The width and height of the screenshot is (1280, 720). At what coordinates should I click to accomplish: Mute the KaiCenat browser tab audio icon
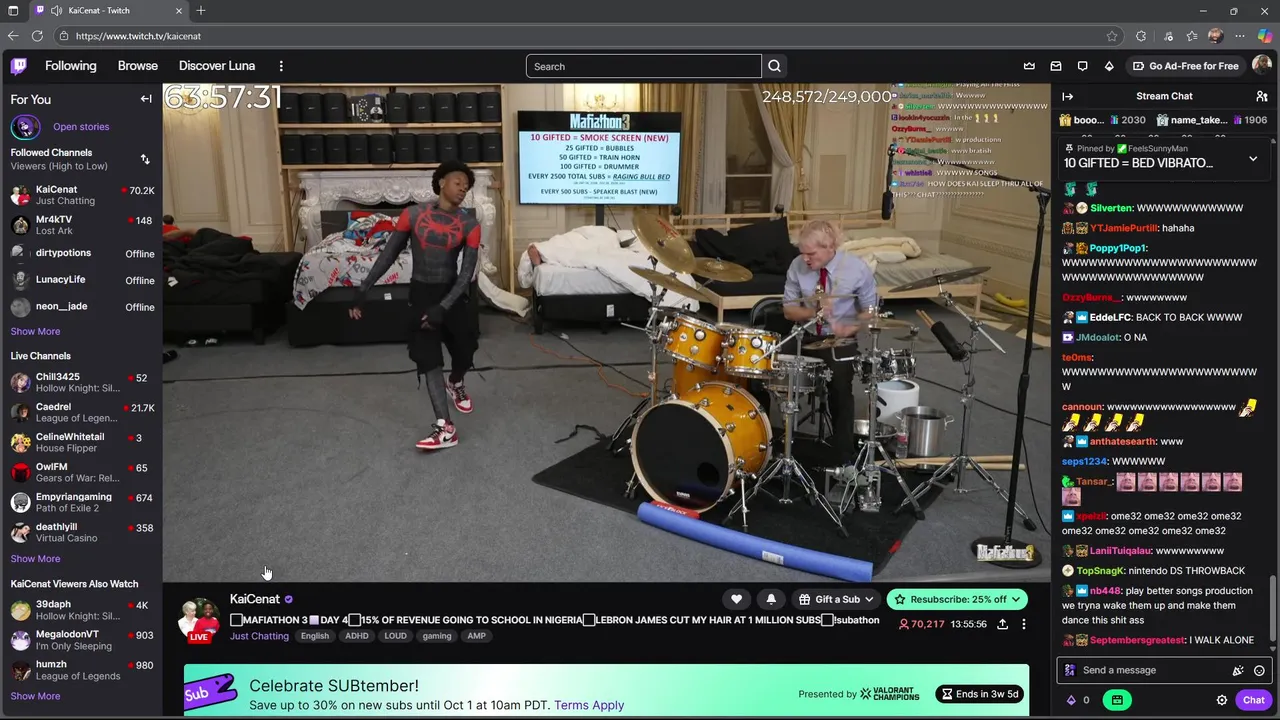click(56, 11)
